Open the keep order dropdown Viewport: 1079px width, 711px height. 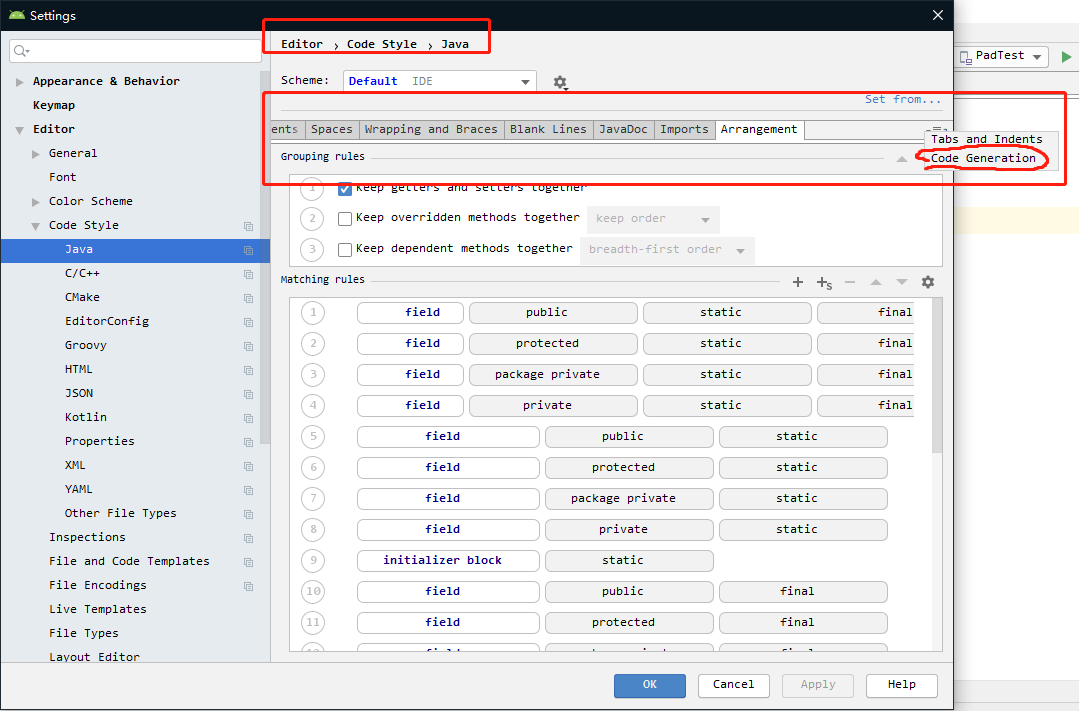click(653, 219)
